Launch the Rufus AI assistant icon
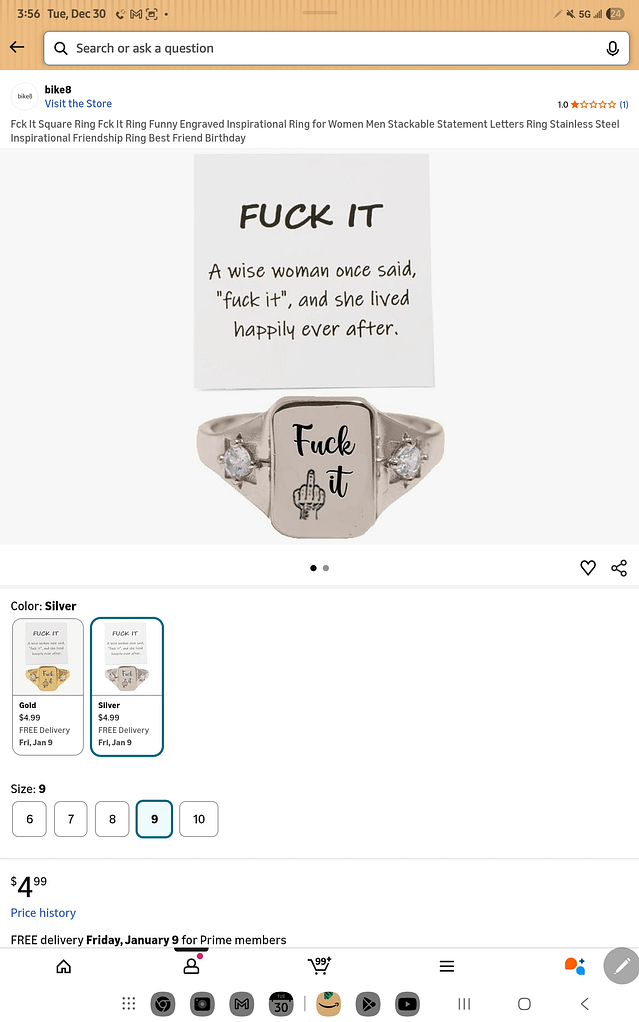Viewport: 639px width, 1022px height. click(574, 965)
